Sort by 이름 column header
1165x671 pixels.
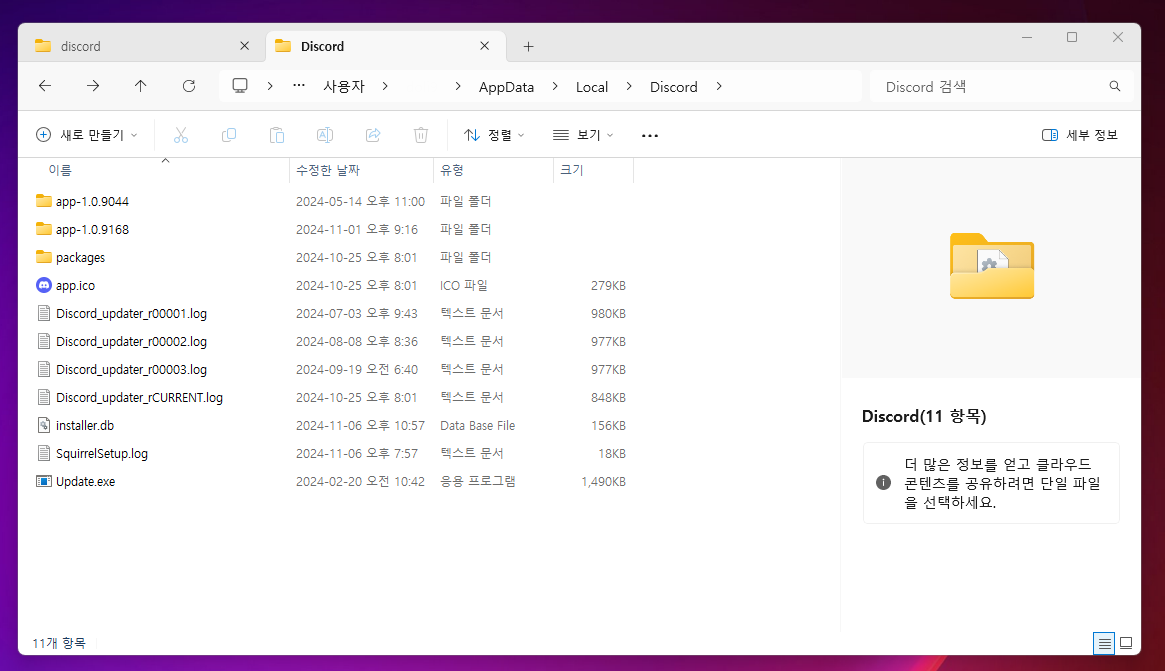click(x=60, y=170)
